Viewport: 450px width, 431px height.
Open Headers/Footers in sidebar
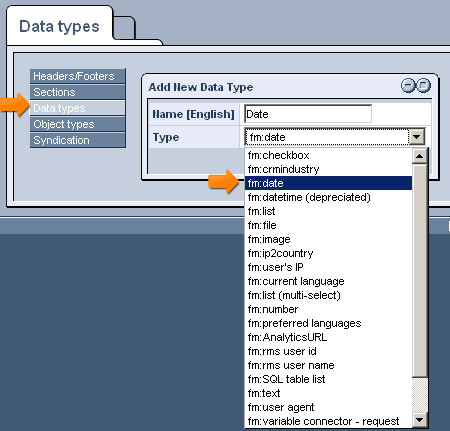pyautogui.click(x=78, y=76)
